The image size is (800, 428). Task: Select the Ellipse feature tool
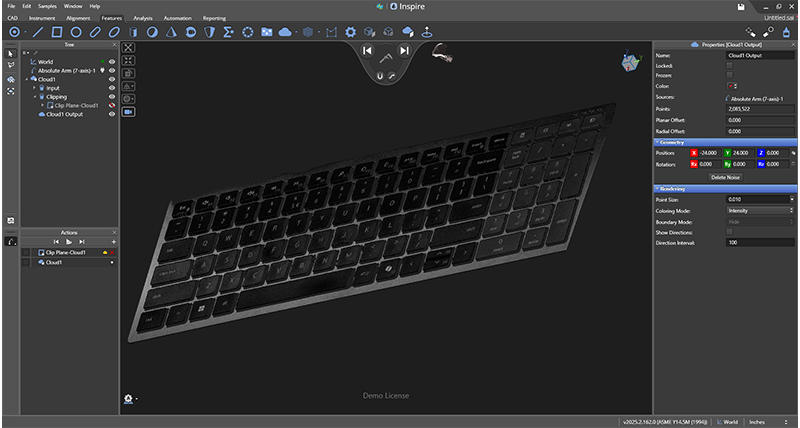pyautogui.click(x=114, y=32)
